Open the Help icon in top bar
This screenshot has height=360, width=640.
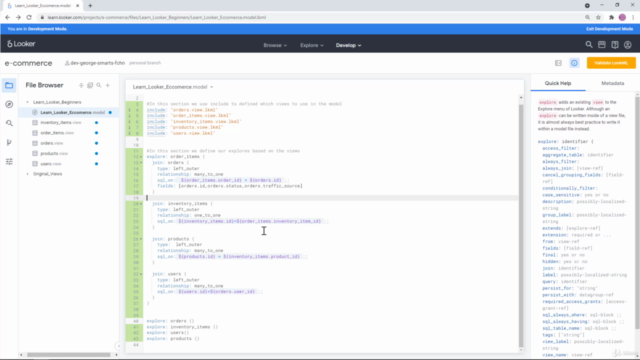pyautogui.click(x=615, y=45)
